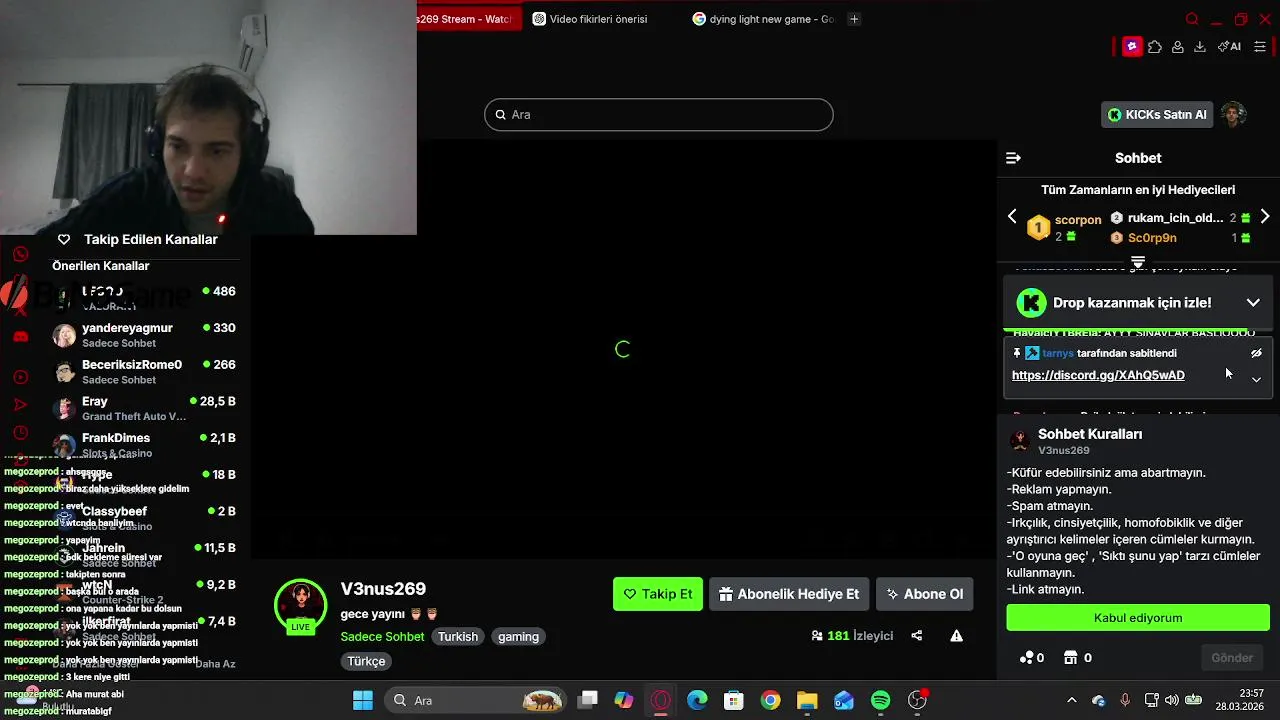Screen dimensions: 1280x720
Task: Open Google Chrome from the taskbar
Action: pos(770,700)
